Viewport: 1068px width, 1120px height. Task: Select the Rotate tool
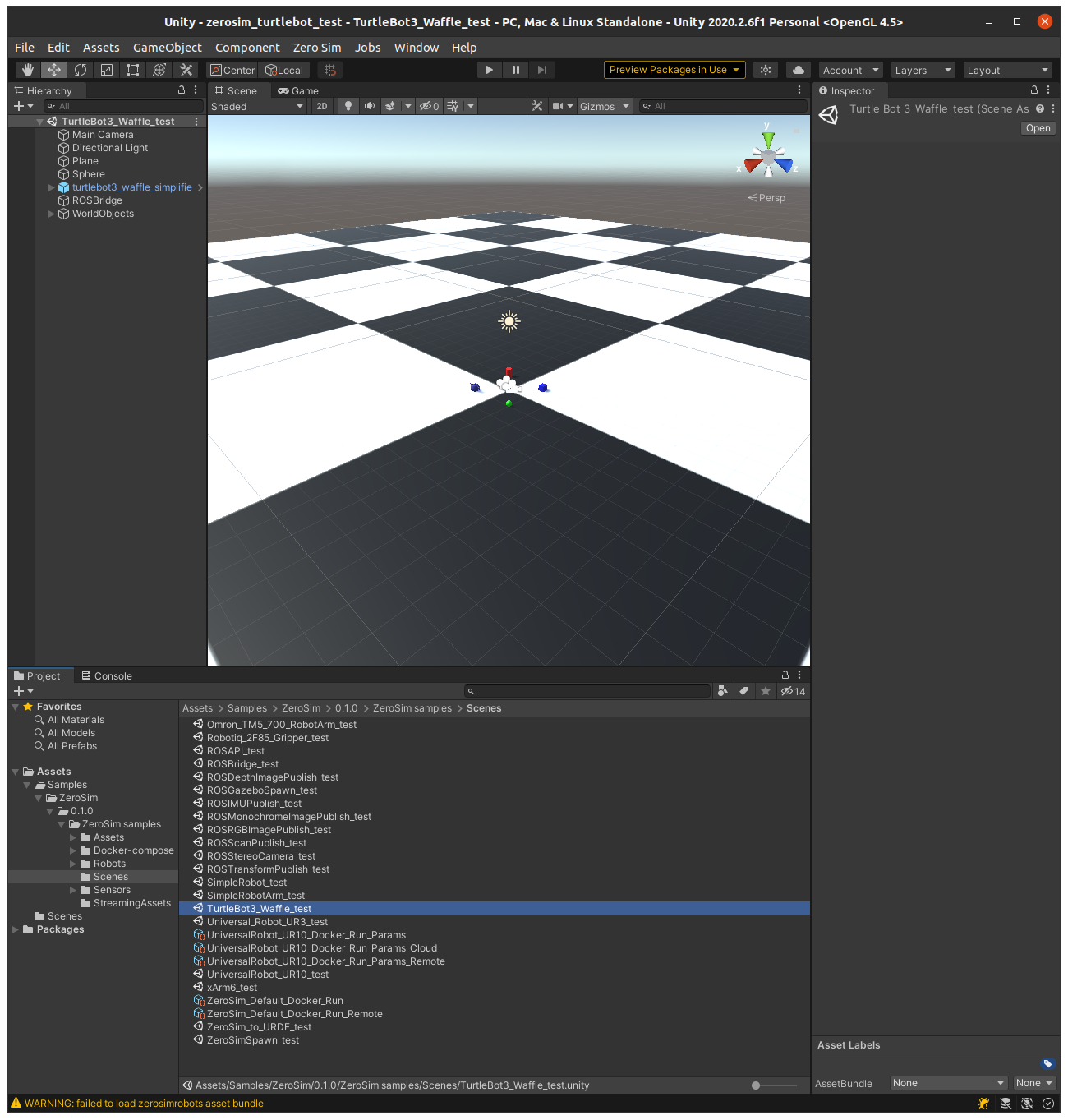[x=81, y=70]
